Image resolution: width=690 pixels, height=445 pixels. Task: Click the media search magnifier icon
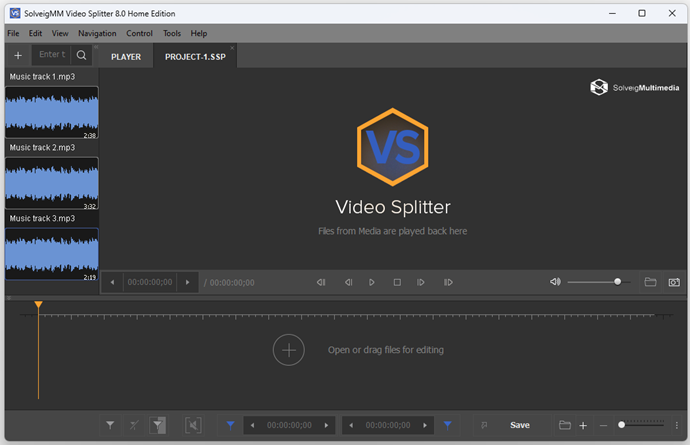click(x=81, y=55)
